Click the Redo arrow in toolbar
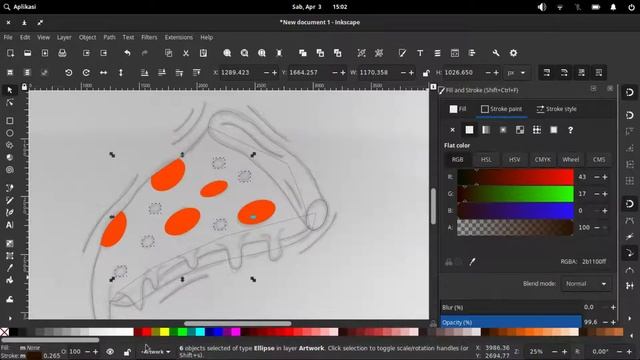 [144, 53]
